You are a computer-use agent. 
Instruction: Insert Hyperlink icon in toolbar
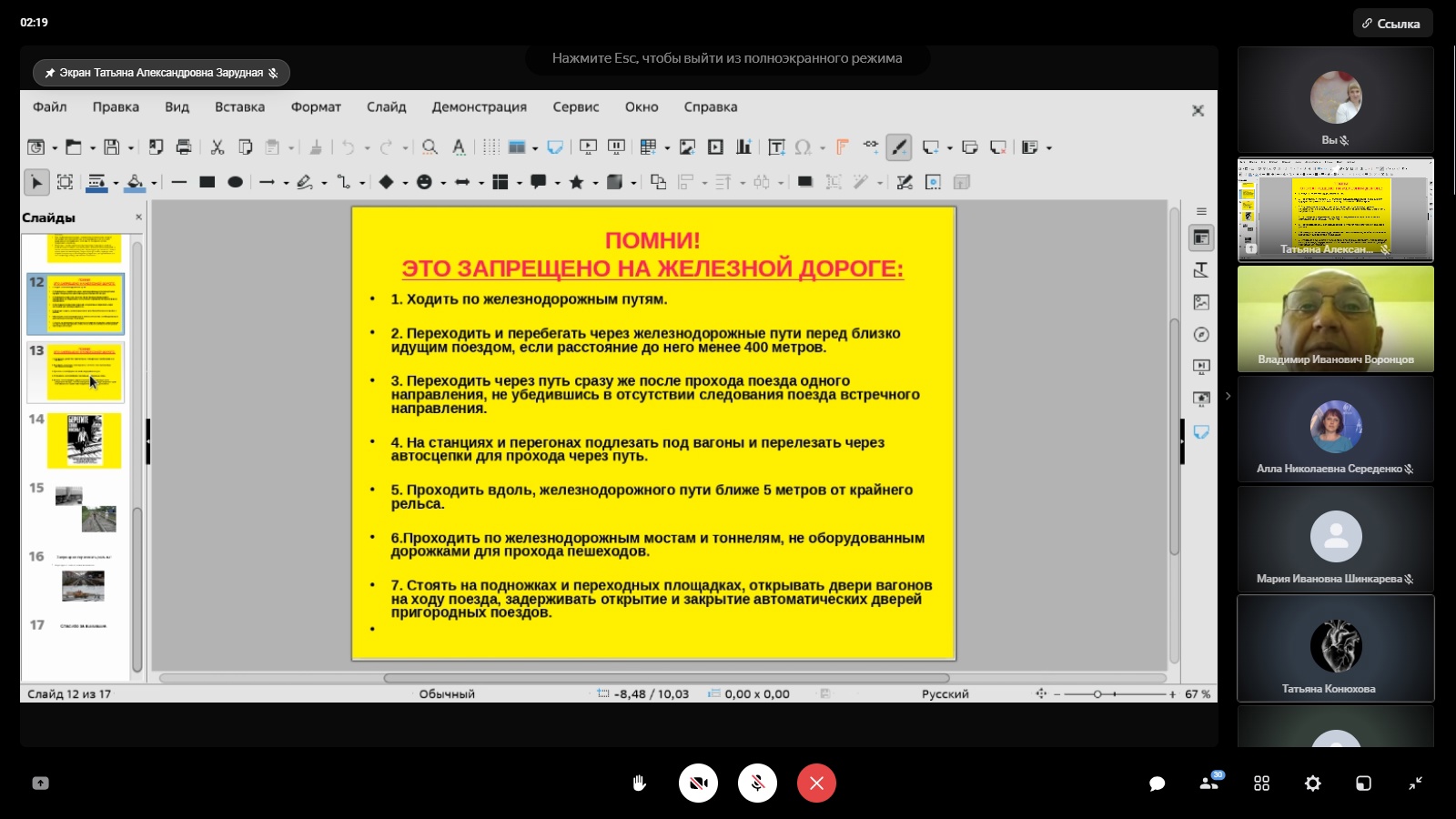tap(871, 146)
